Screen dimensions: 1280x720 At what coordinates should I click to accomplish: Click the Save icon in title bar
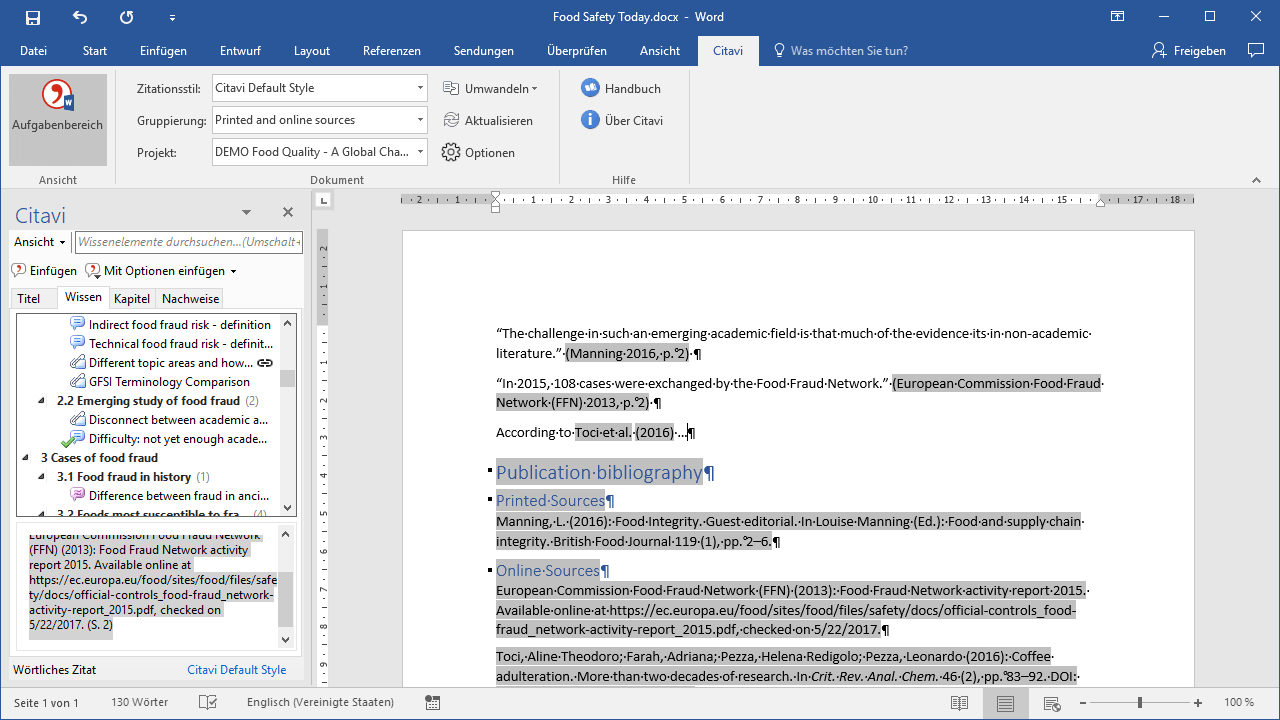(x=33, y=17)
